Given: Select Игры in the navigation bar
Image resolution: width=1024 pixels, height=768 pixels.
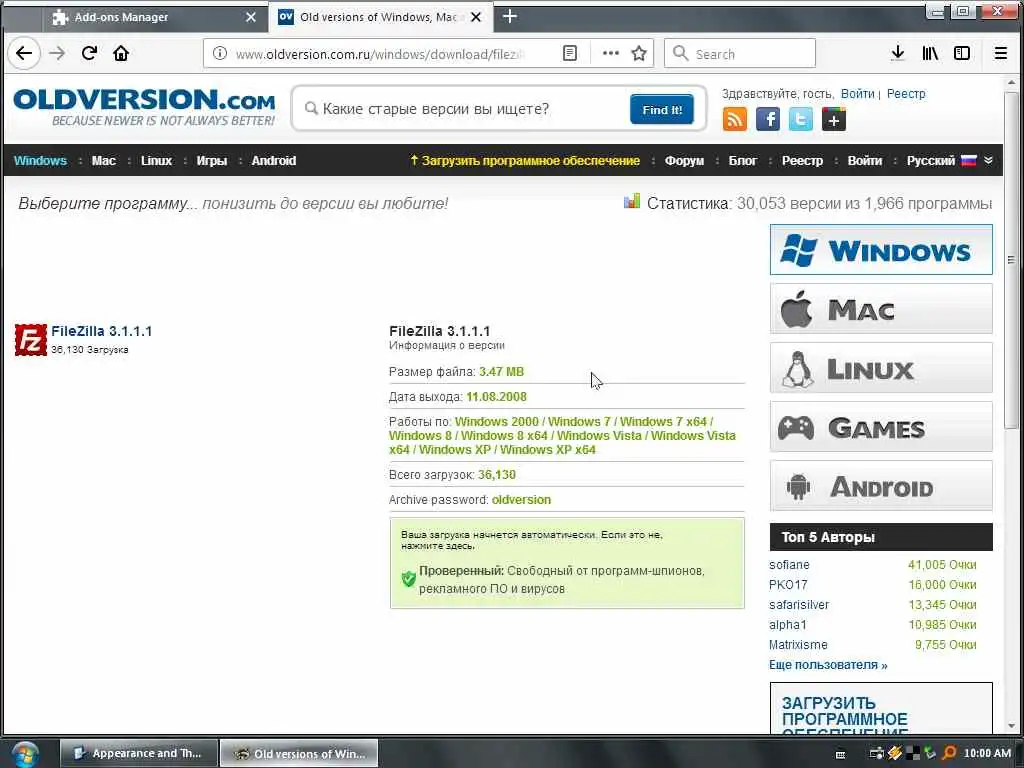Looking at the screenshot, I should pos(212,161).
